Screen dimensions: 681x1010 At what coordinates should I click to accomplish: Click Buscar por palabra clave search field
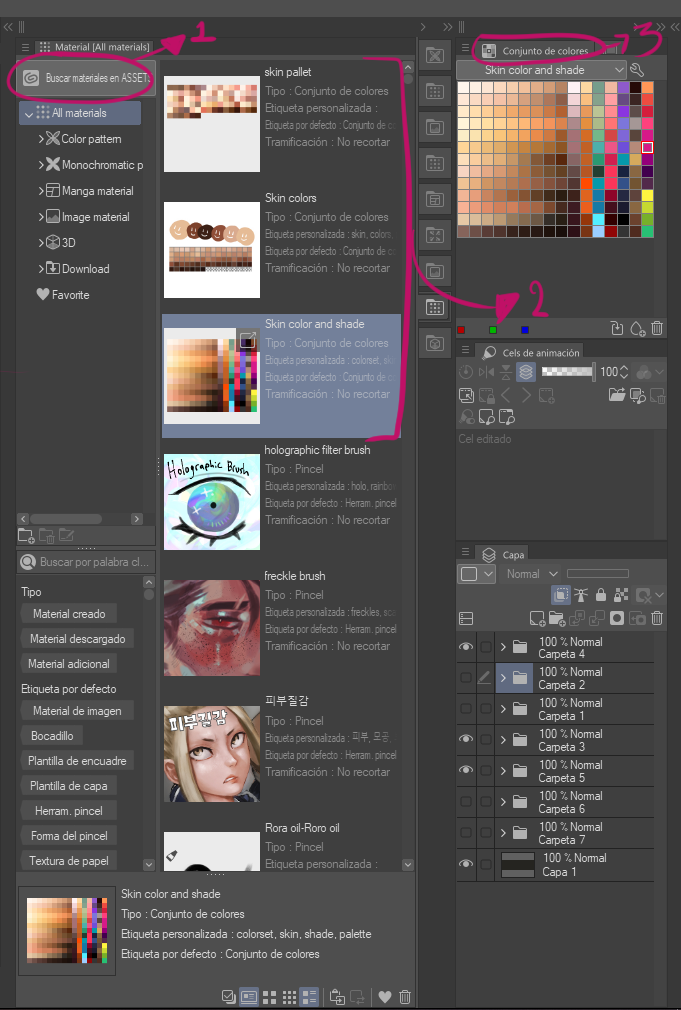click(86, 562)
